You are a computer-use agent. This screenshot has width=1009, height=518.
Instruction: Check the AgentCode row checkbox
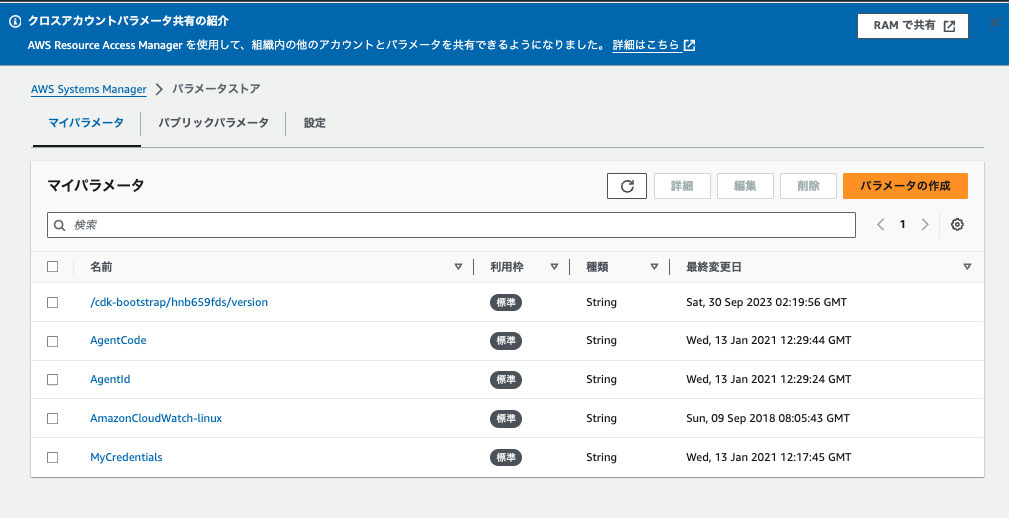point(53,341)
